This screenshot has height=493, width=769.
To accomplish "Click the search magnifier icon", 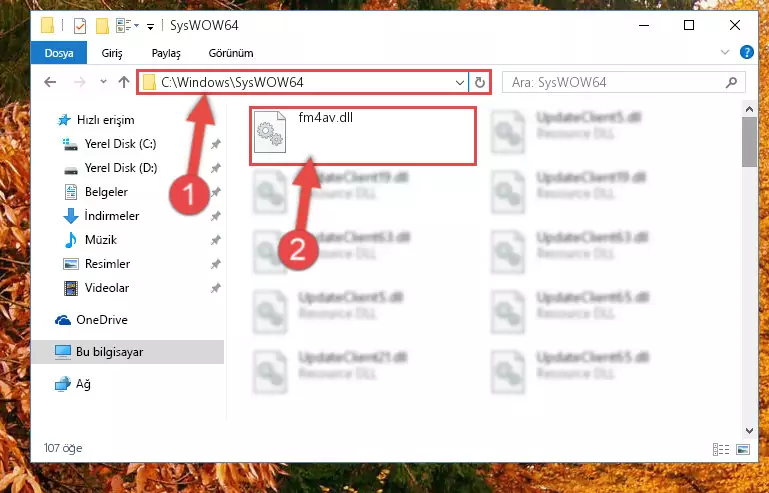I will click(731, 82).
